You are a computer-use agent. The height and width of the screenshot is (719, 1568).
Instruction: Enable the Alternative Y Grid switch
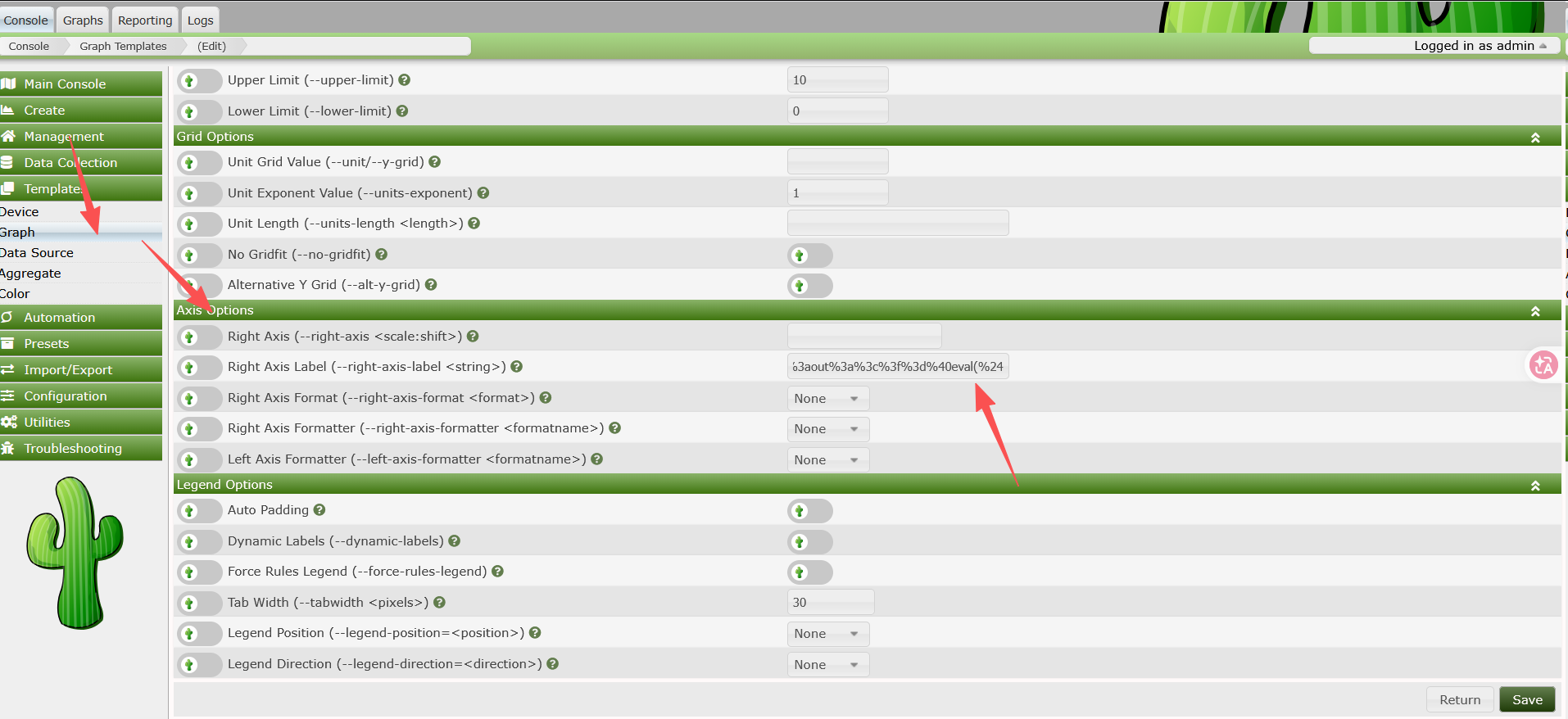tap(810, 286)
